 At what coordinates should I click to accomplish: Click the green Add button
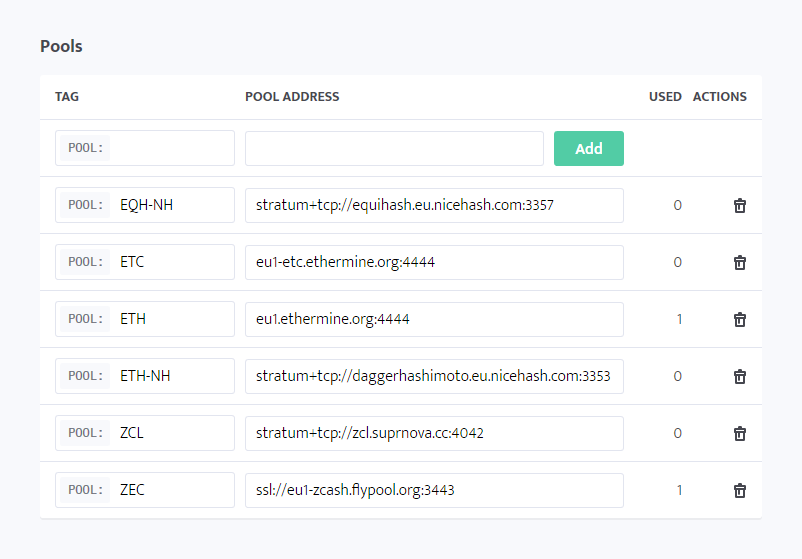click(589, 148)
